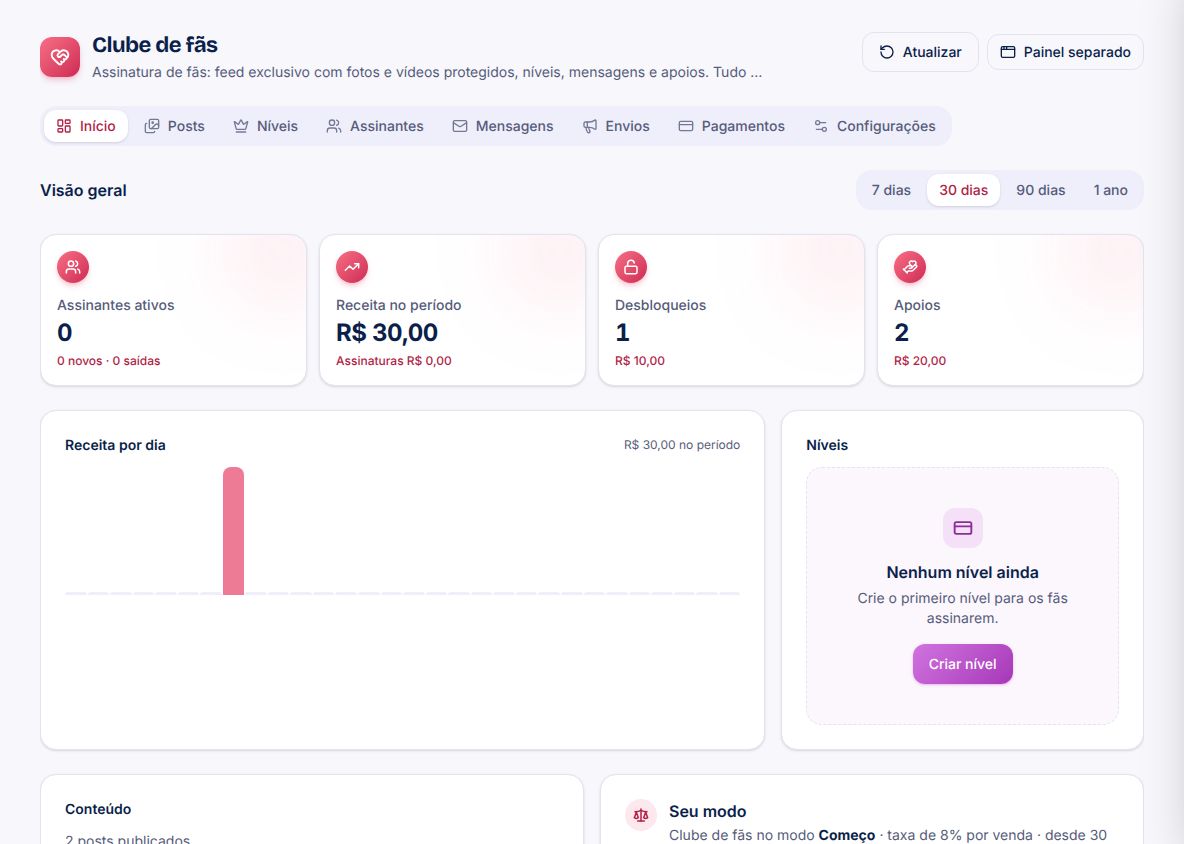The image size is (1184, 844).
Task: Open the Início tab
Action: [x=86, y=126]
